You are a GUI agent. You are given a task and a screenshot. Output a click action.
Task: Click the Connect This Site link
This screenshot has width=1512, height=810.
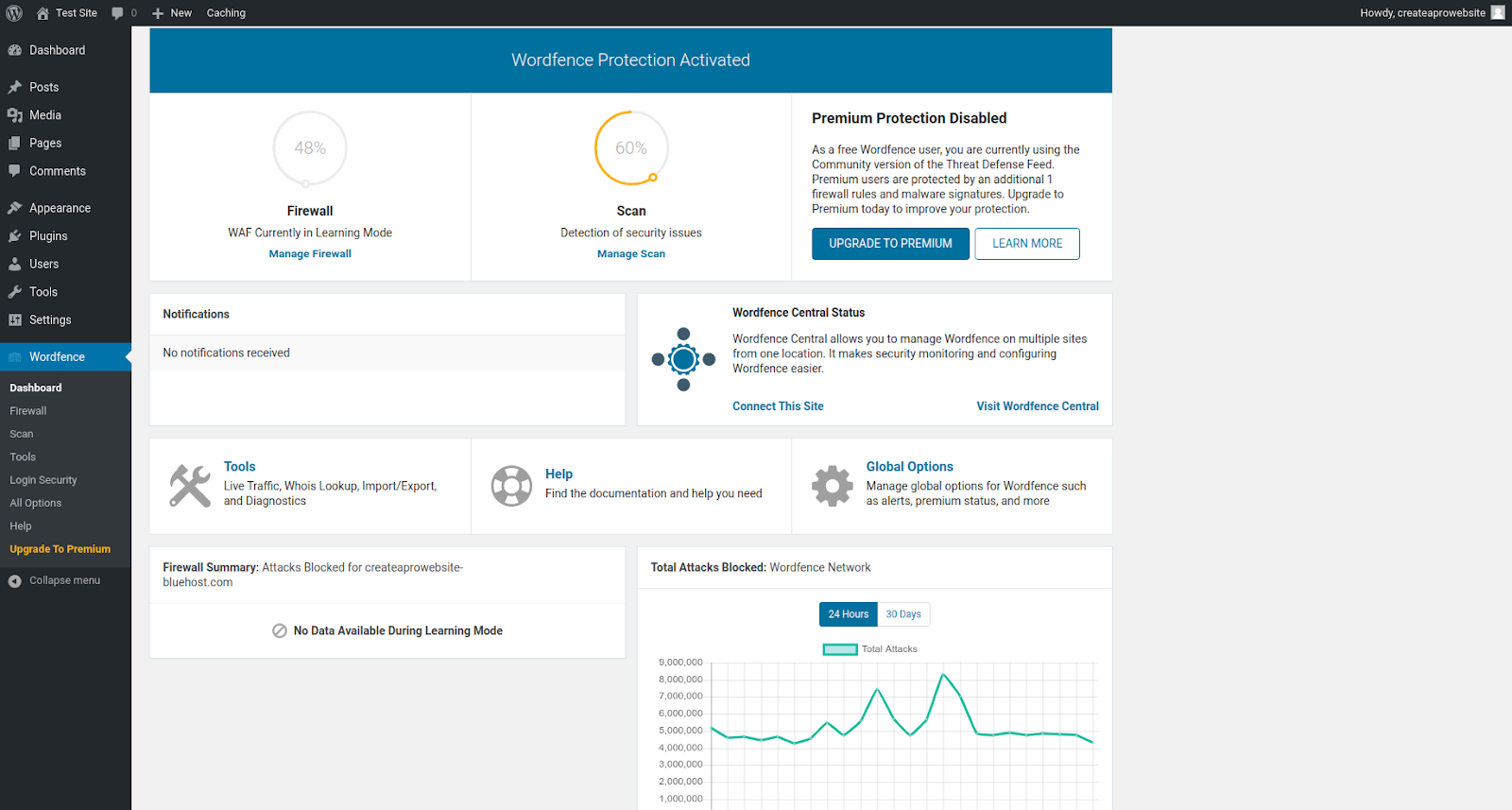coord(778,406)
